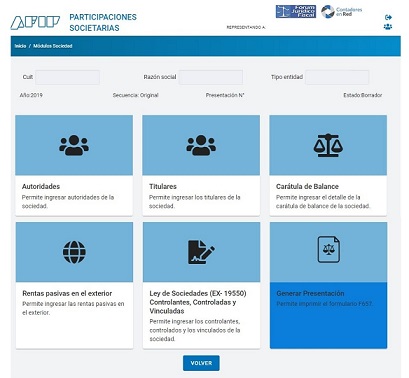Click the Cuit input field
This screenshot has height=378, width=409.
[x=67, y=77]
